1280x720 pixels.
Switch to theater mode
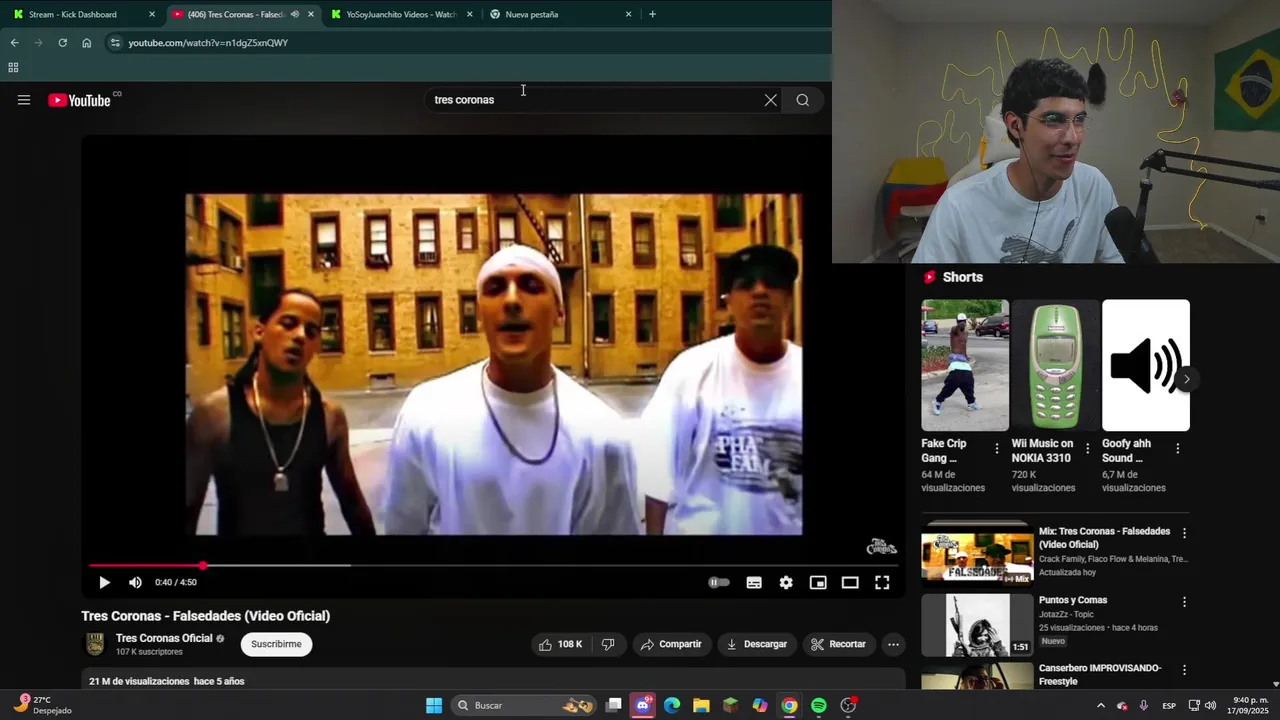[x=850, y=582]
